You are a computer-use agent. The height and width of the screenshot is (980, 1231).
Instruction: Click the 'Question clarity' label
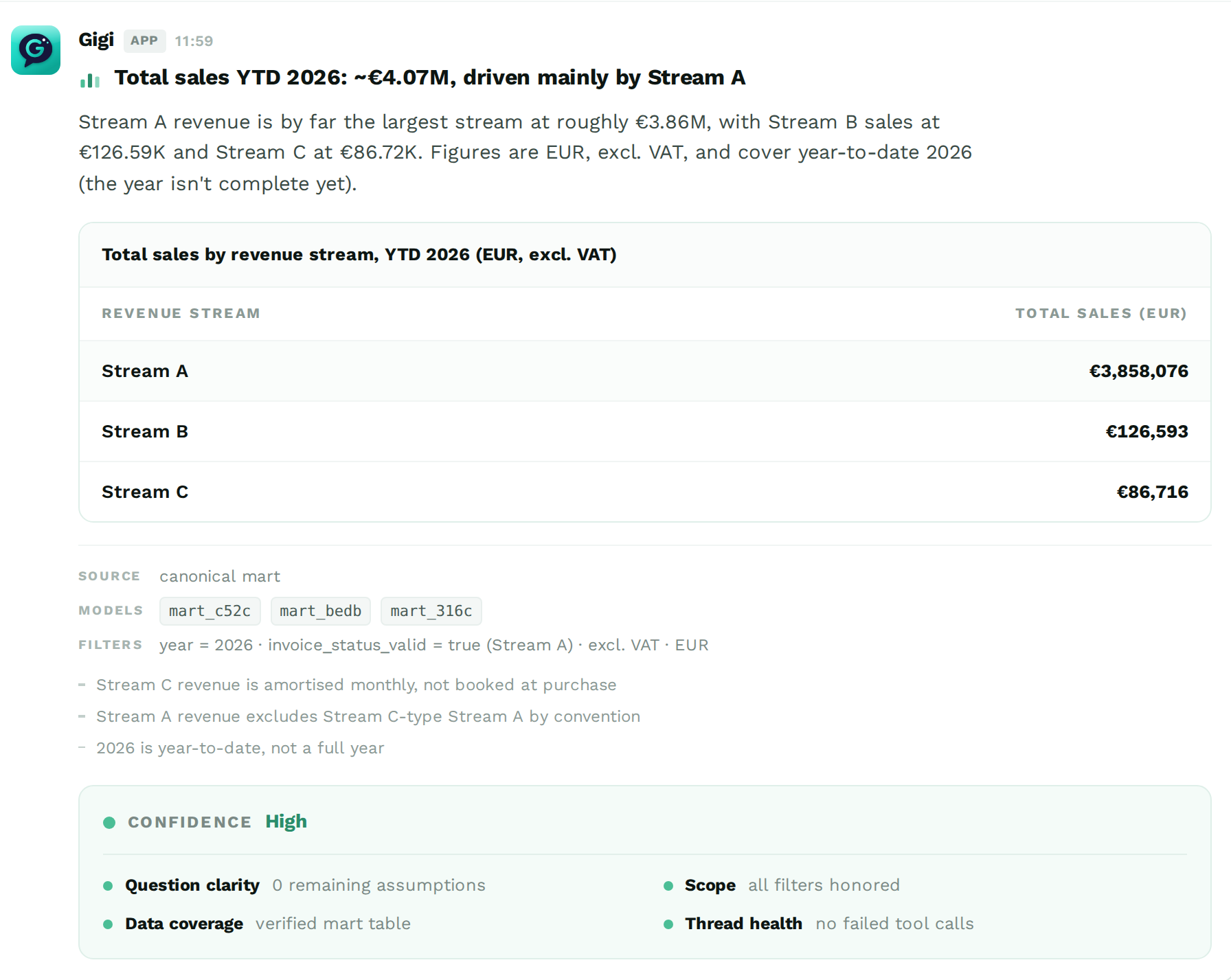click(x=192, y=886)
